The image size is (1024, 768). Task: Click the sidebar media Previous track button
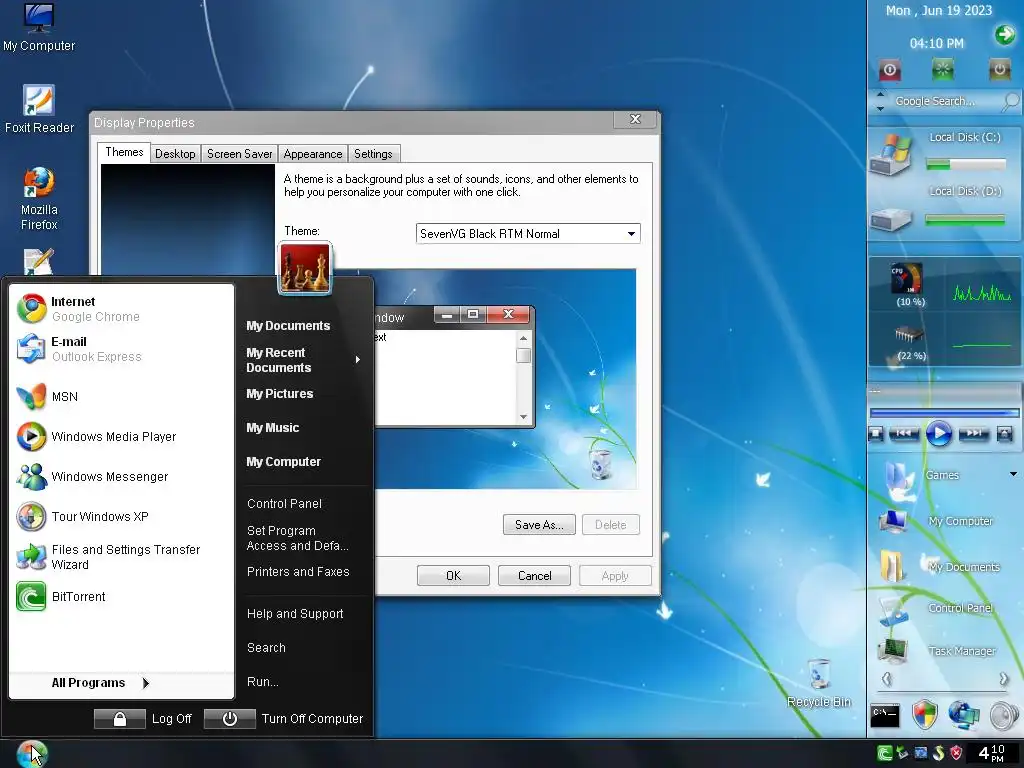coord(904,433)
